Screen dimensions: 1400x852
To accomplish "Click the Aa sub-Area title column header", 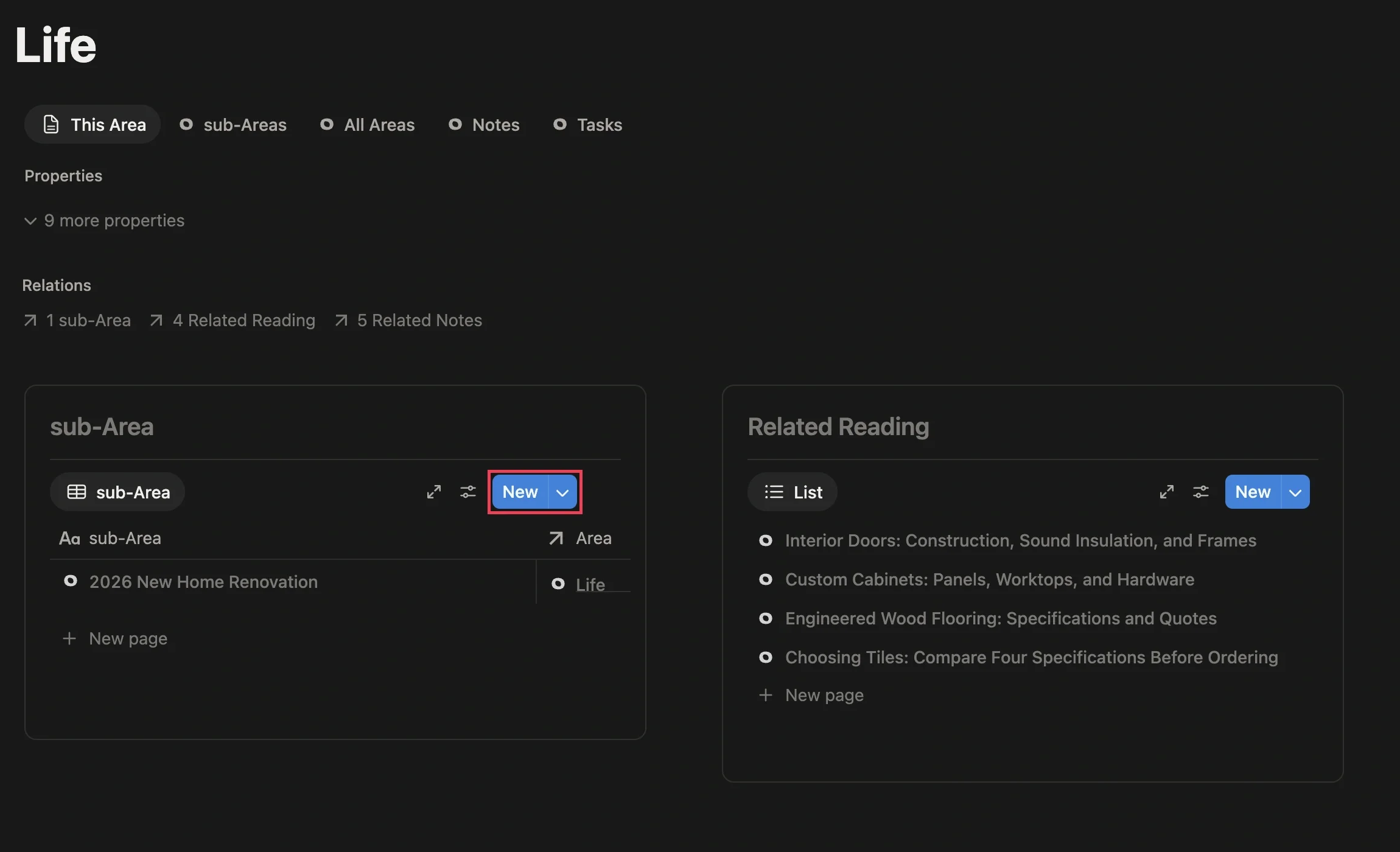I will 110,538.
